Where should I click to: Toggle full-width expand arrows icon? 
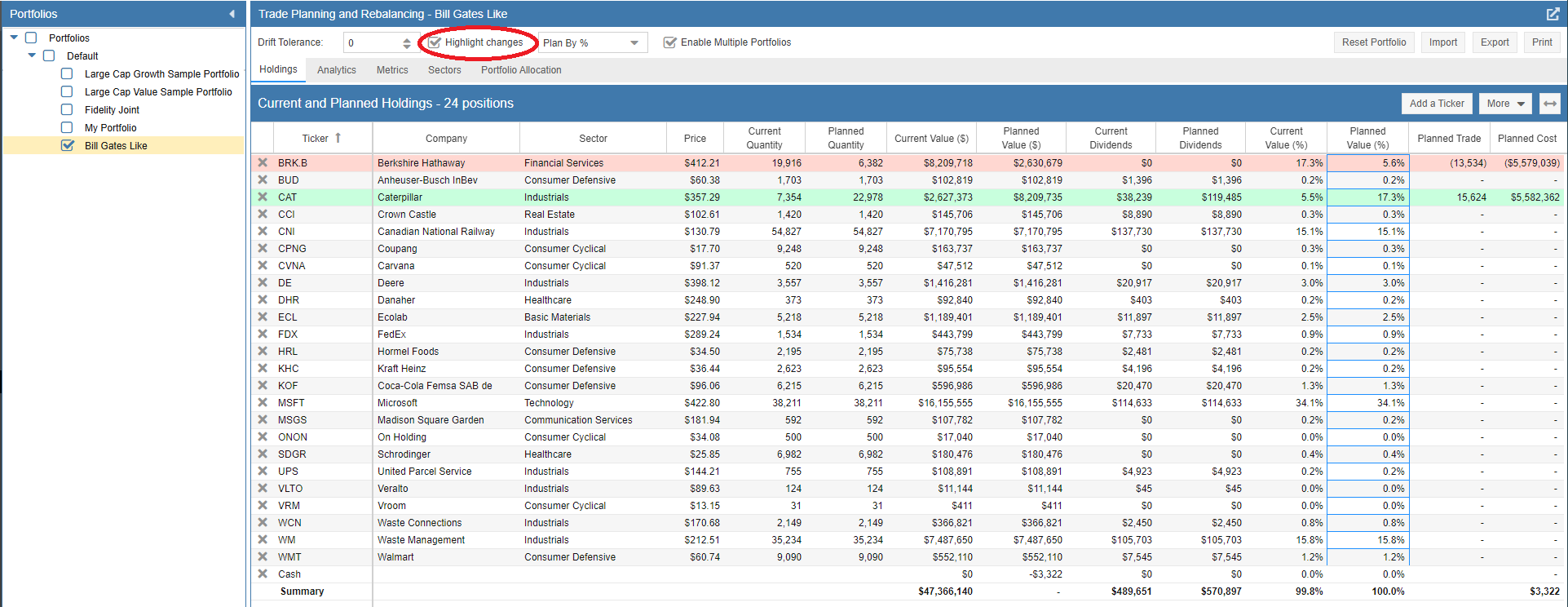[x=1550, y=104]
